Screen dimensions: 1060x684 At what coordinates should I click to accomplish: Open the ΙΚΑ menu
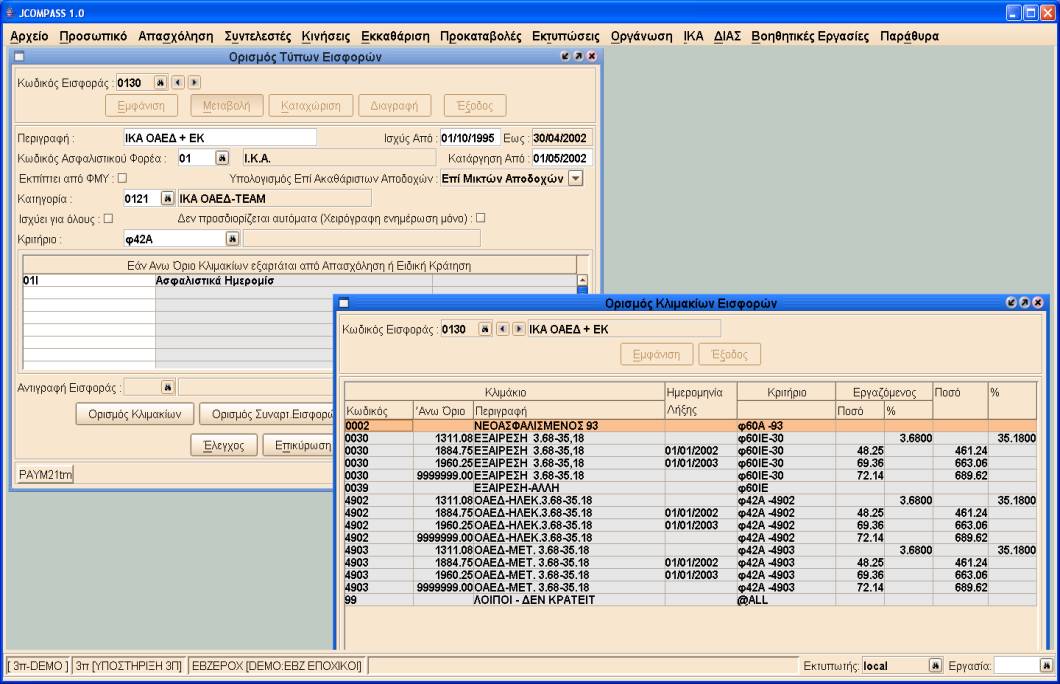(x=694, y=36)
